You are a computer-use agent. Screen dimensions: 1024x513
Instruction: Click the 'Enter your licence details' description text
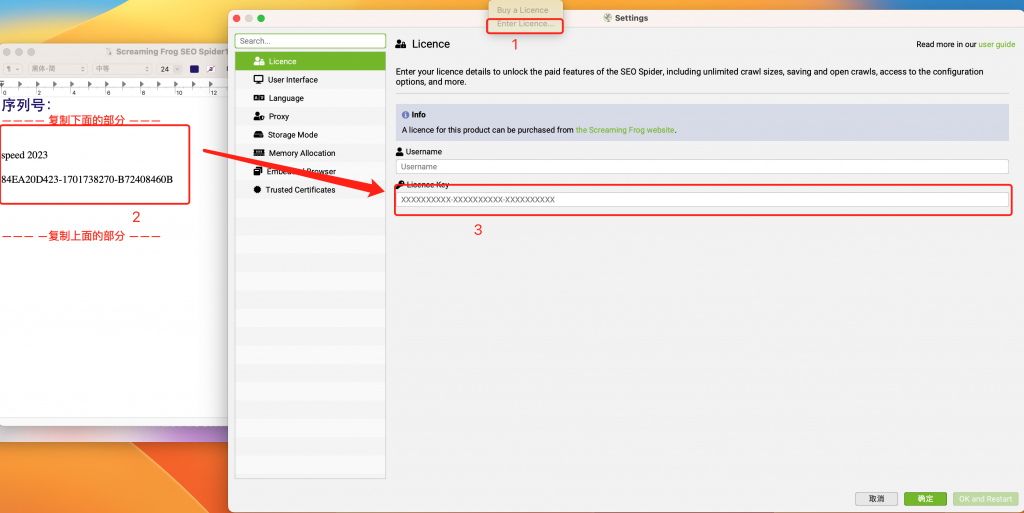[x=689, y=76]
